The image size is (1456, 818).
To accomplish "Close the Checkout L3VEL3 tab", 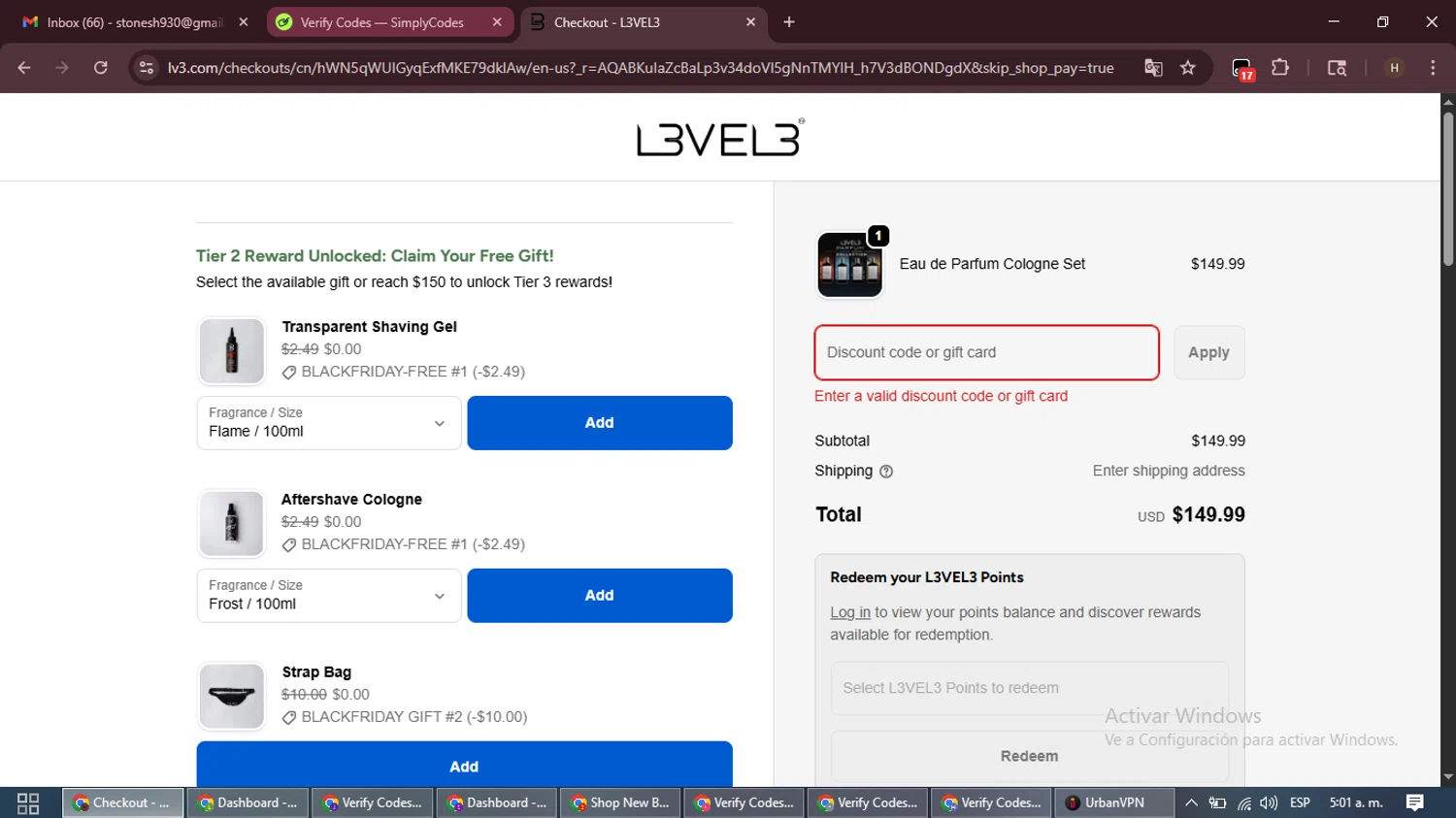I will (750, 22).
